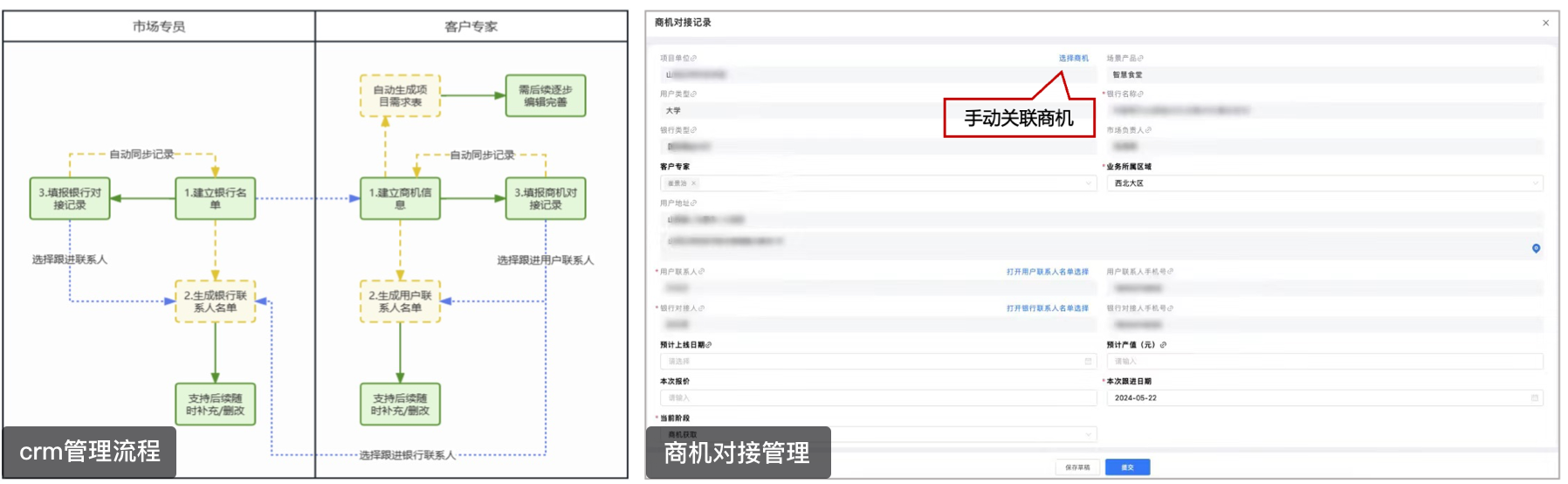Click the link icon beside 用户联系人 label
1568x484 pixels.
pos(701,272)
